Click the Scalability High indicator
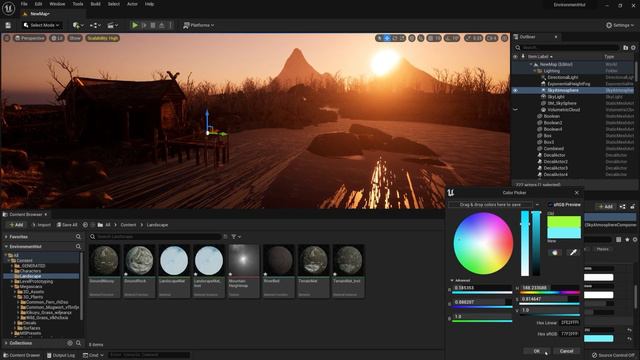Screen dimensions: 640x360 click(102, 38)
